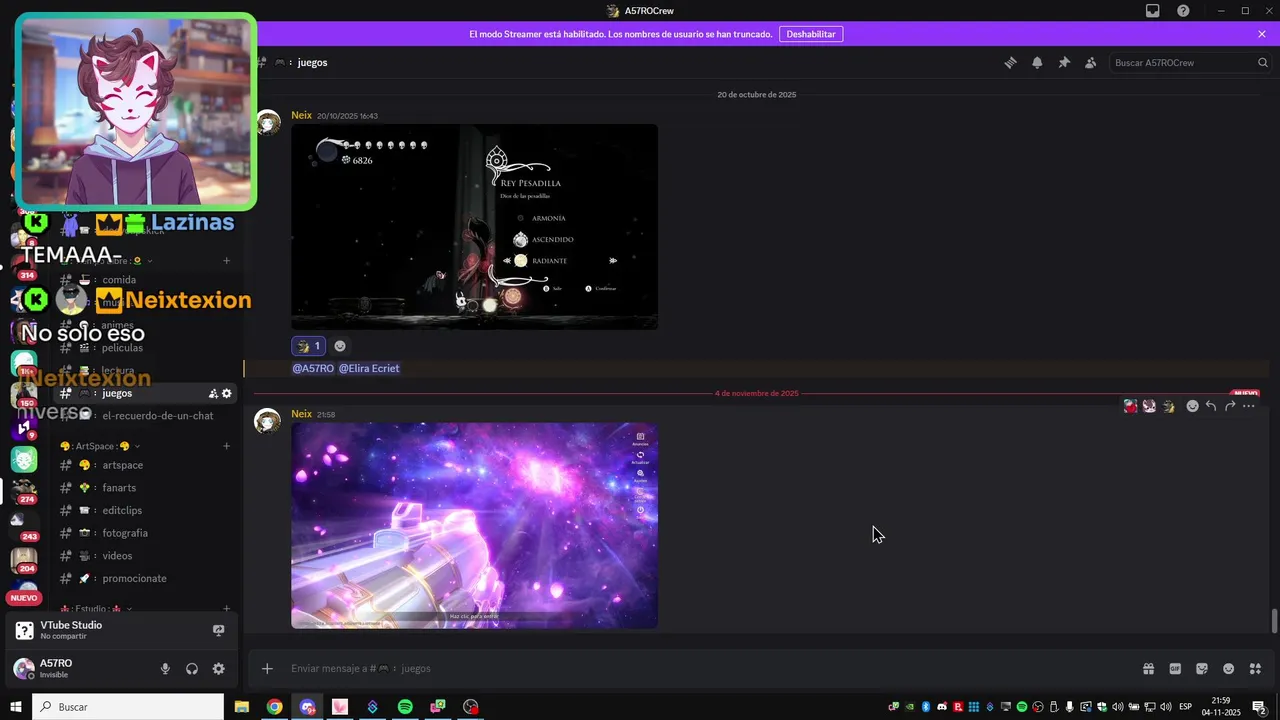
Task: Open user settings gear
Action: pos(219,669)
